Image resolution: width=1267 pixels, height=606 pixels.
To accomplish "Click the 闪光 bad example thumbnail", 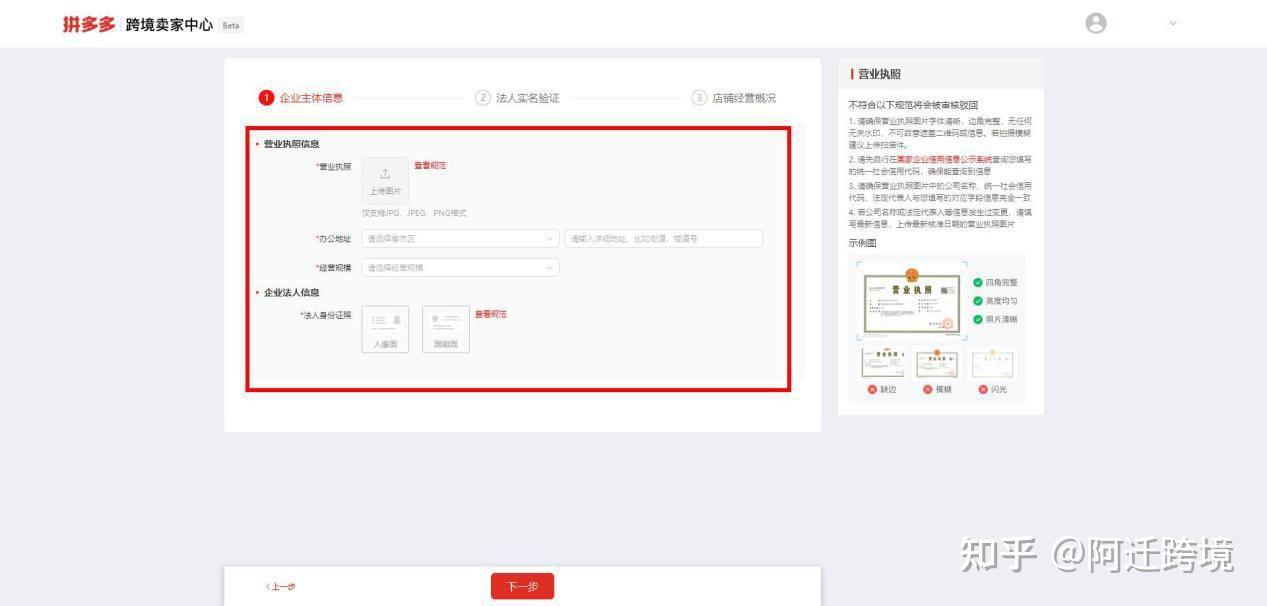I will [992, 362].
